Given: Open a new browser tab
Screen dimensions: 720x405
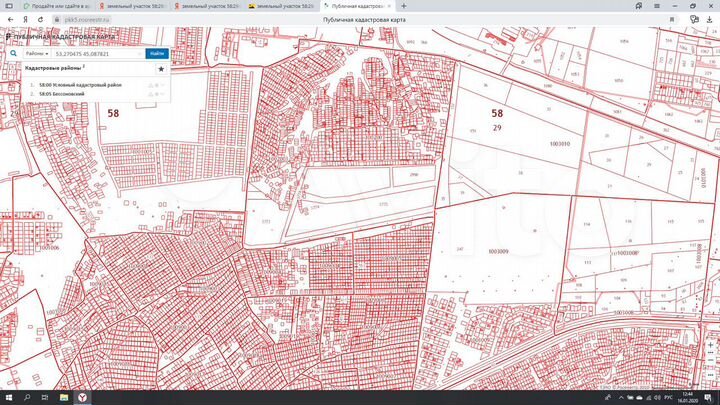Looking at the screenshot, I should [x=403, y=6].
